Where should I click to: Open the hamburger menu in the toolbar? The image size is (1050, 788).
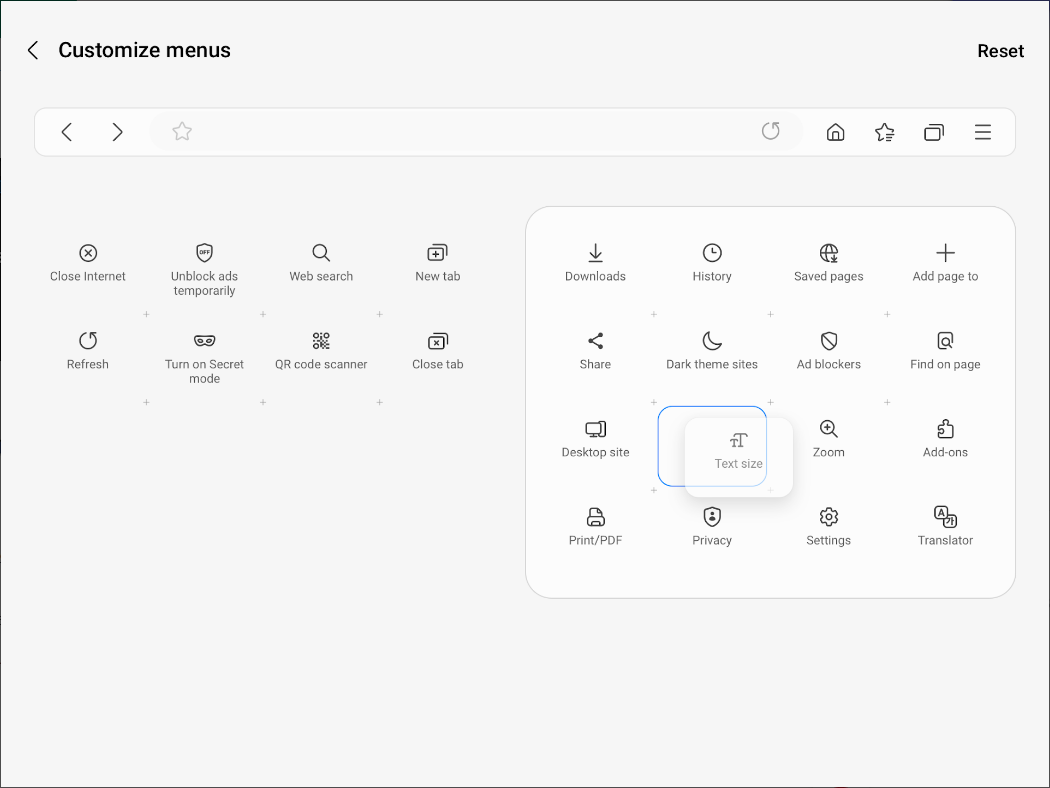(982, 131)
